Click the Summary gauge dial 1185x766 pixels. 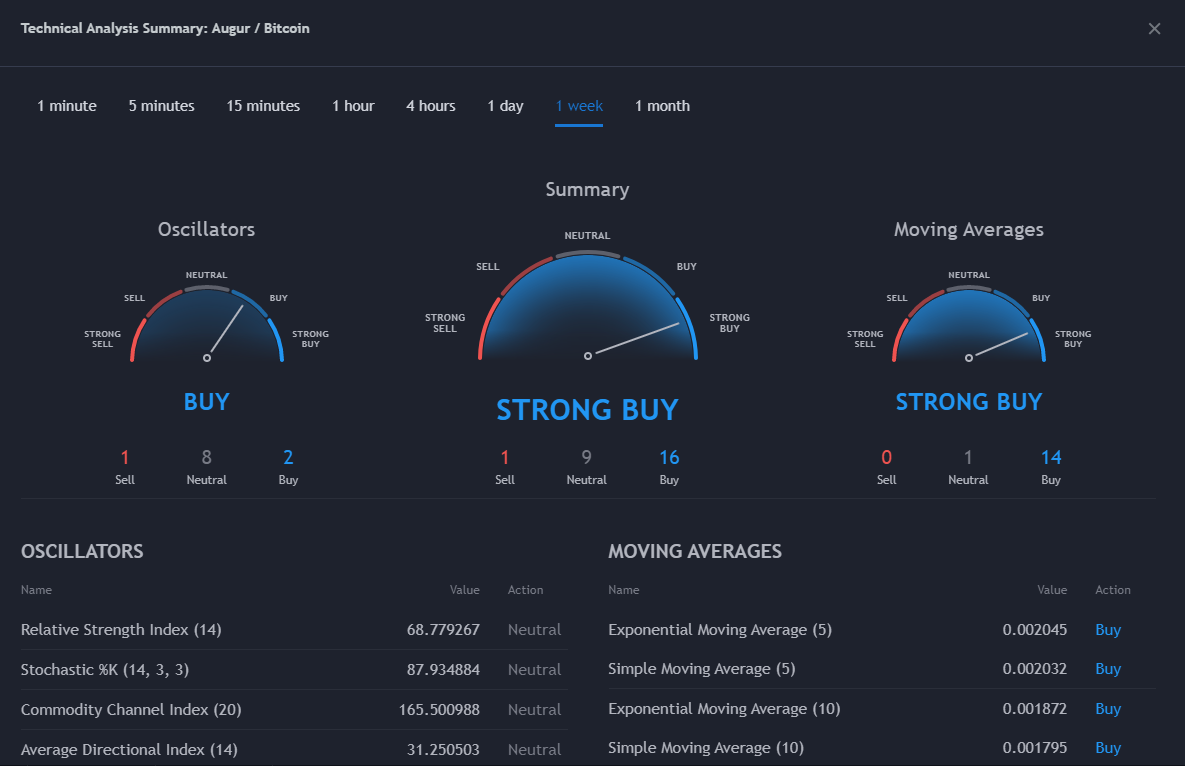pyautogui.click(x=587, y=307)
